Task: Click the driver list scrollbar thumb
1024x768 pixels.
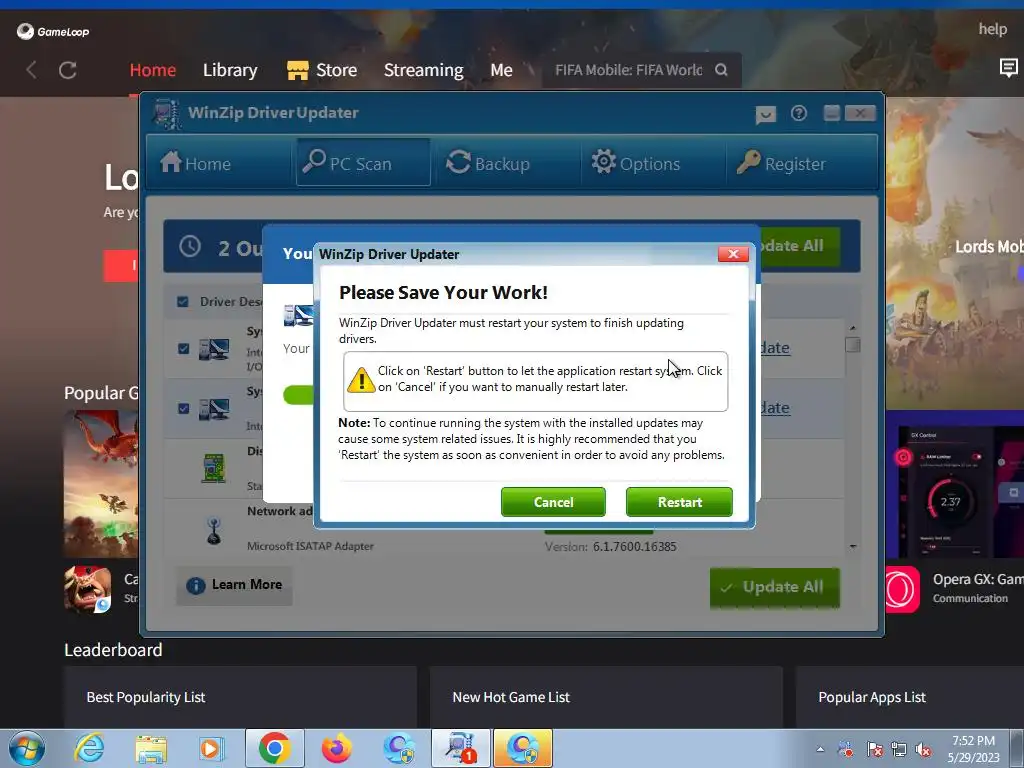Action: pyautogui.click(x=853, y=344)
